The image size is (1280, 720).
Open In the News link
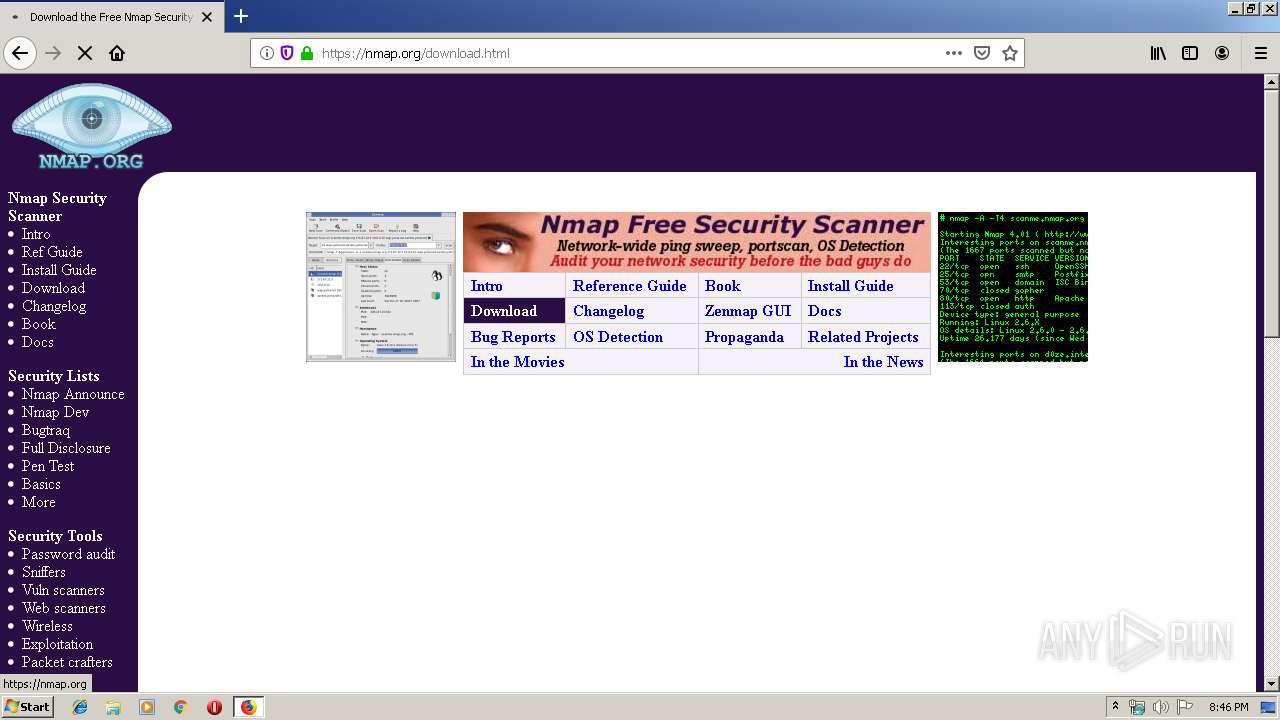884,362
